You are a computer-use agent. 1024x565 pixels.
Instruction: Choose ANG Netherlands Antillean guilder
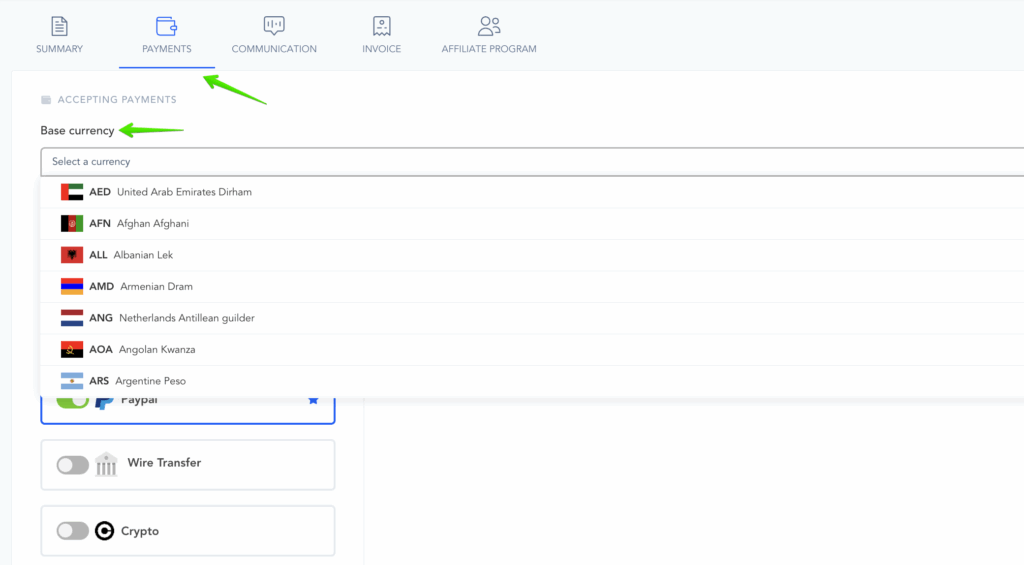186,318
